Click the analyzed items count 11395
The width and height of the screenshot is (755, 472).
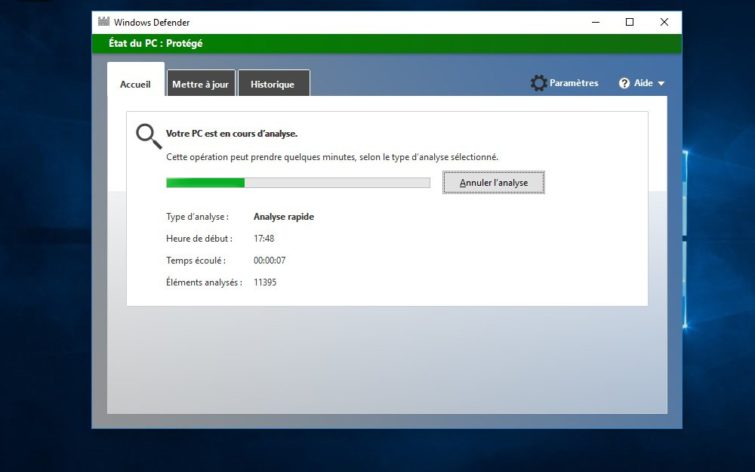click(265, 282)
